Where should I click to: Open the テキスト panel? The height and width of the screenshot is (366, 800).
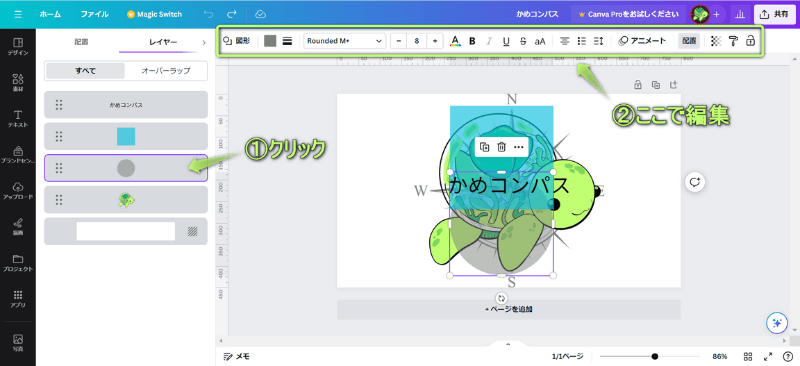pos(18,118)
